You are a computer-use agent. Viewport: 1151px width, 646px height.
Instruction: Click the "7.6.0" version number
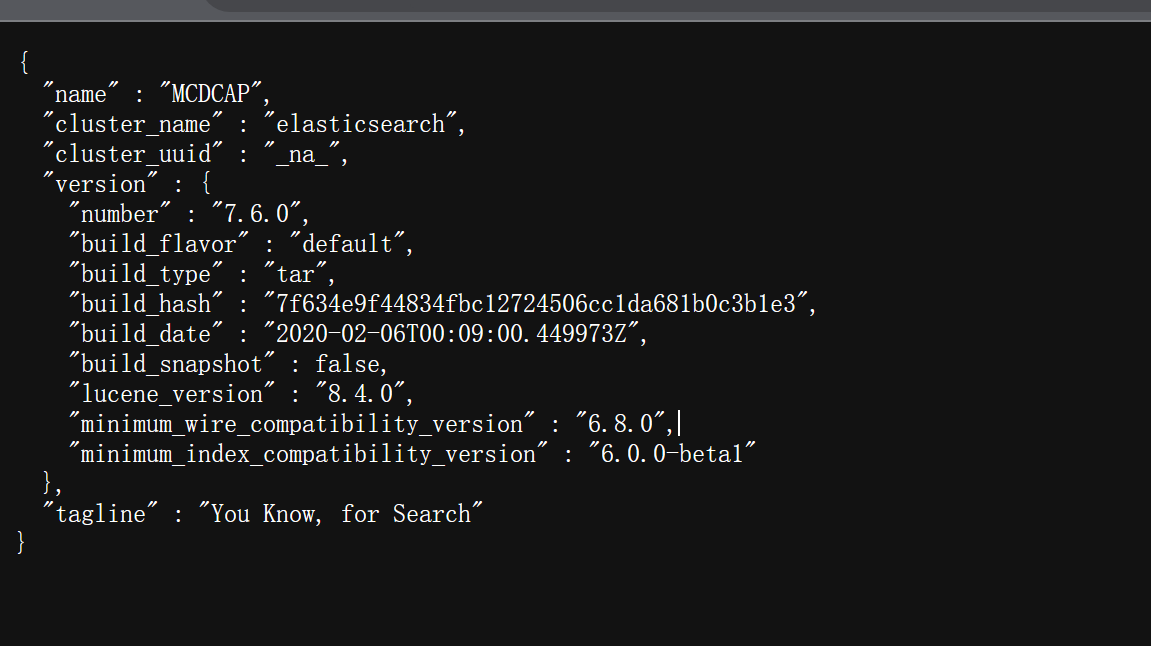(260, 214)
